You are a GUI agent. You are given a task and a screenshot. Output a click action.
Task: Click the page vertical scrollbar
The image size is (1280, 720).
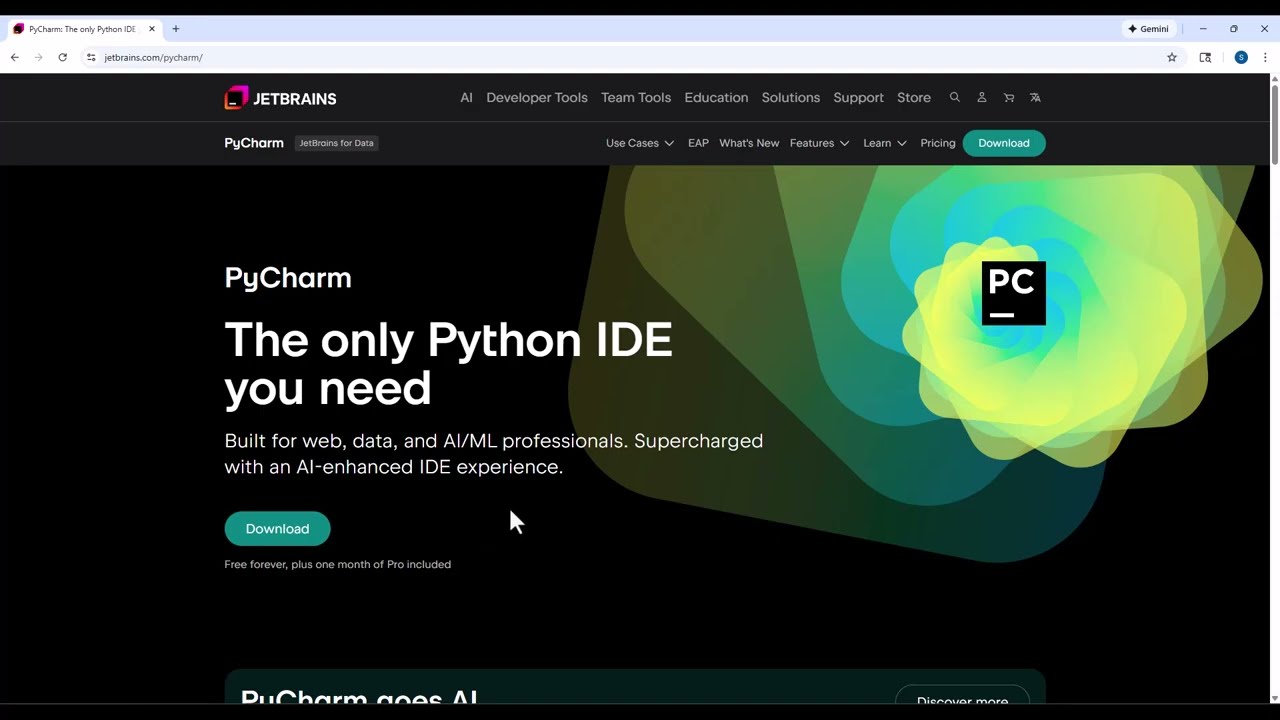tap(1274, 125)
